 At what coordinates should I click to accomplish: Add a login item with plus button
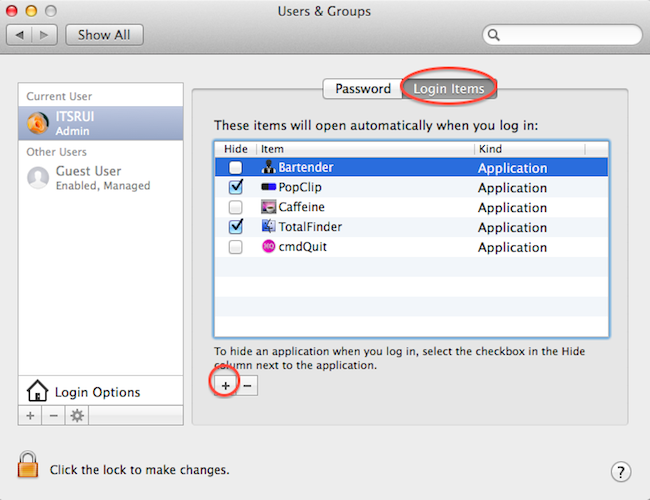[x=226, y=386]
